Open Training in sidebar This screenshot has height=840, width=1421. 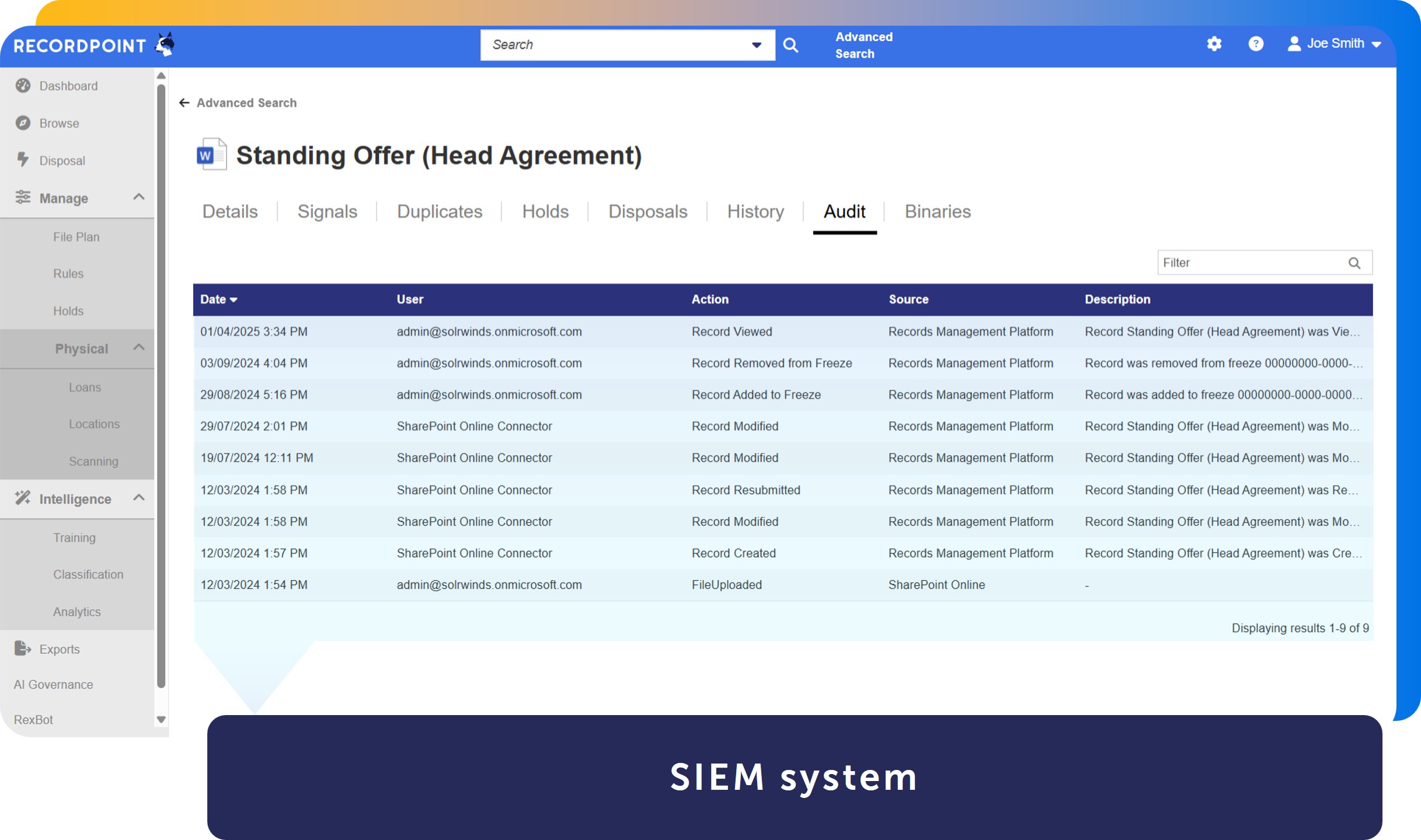pyautogui.click(x=74, y=538)
